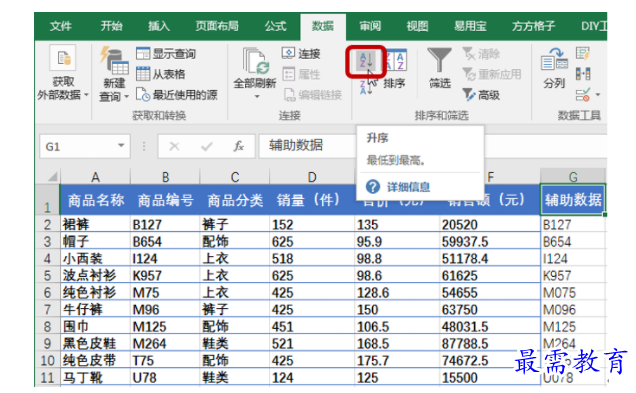Click Reapply (重新应用) filter

[492, 74]
